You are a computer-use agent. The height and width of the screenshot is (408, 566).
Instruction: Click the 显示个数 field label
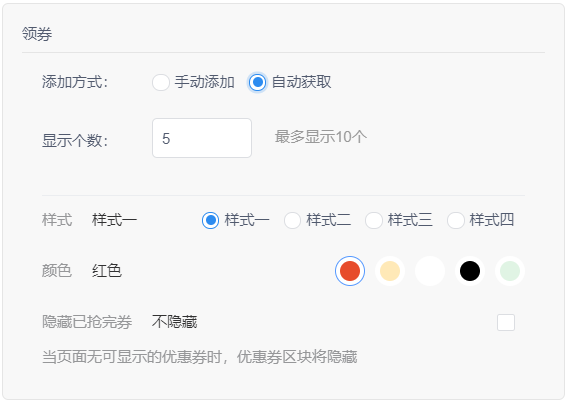tap(75, 141)
